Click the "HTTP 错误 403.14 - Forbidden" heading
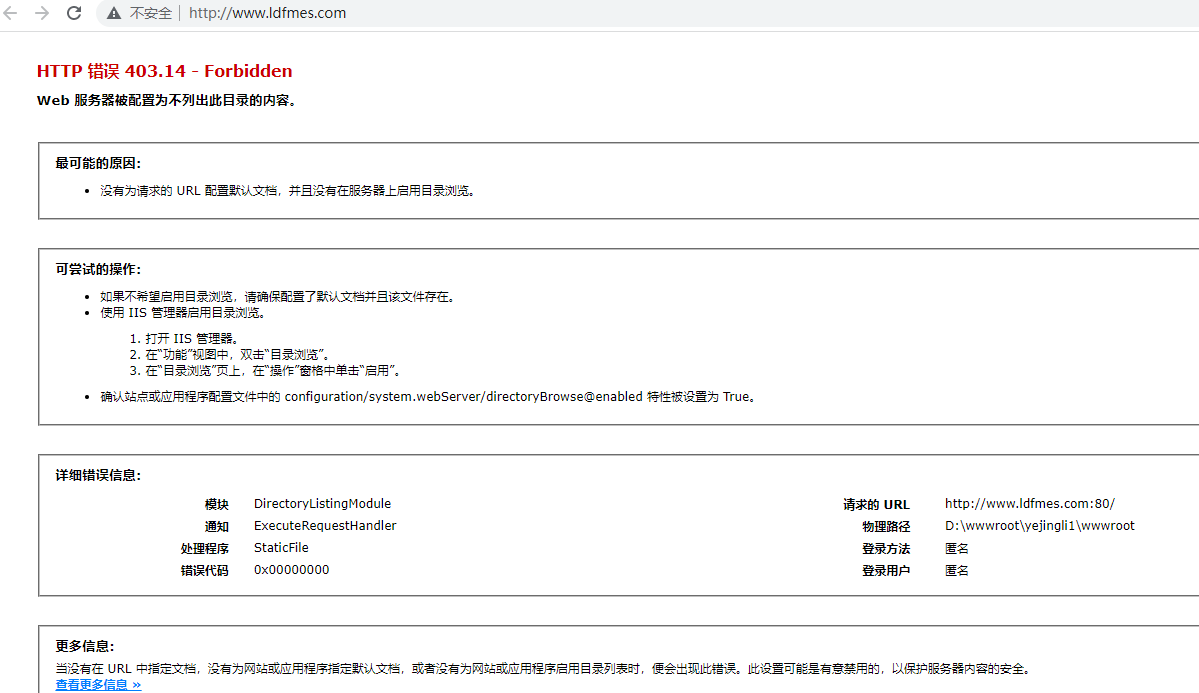This screenshot has height=693, width=1199. pyautogui.click(x=164, y=71)
